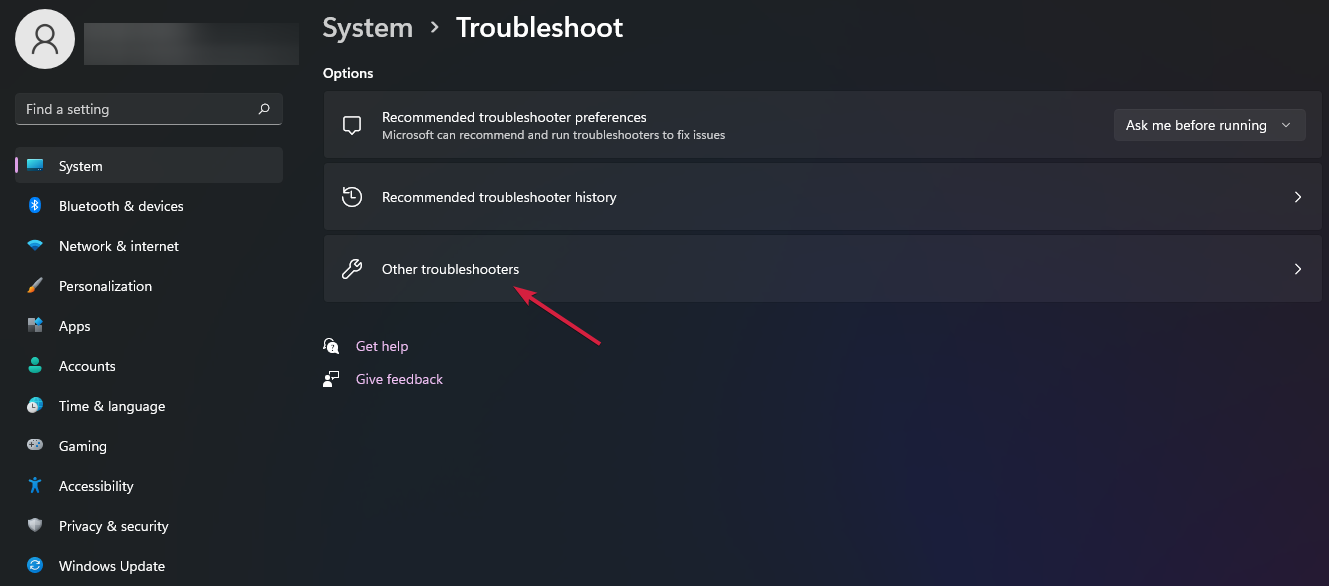Click the Bluetooth & devices icon
This screenshot has height=586, width=1329.
35,206
